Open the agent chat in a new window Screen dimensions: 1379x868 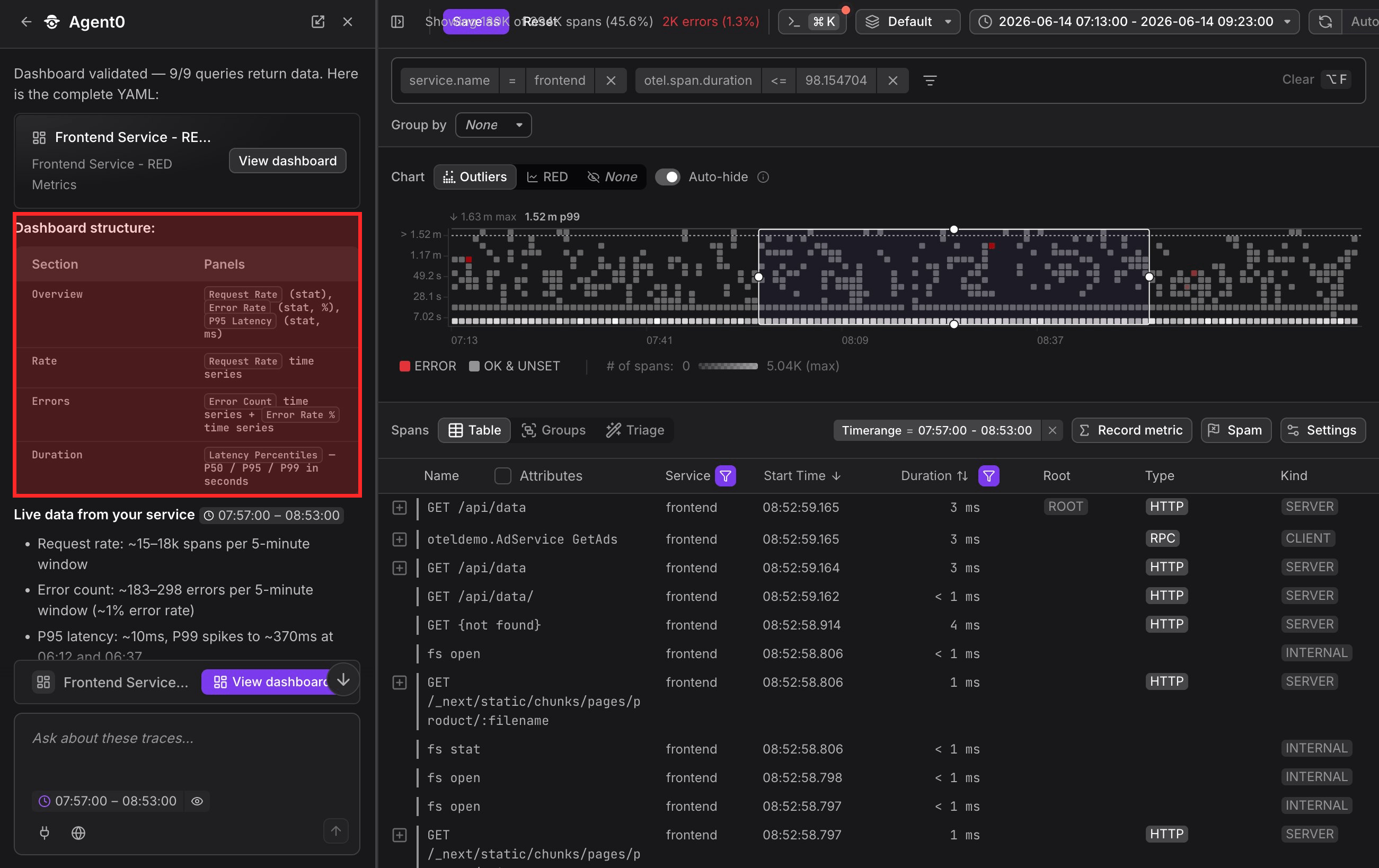point(318,22)
